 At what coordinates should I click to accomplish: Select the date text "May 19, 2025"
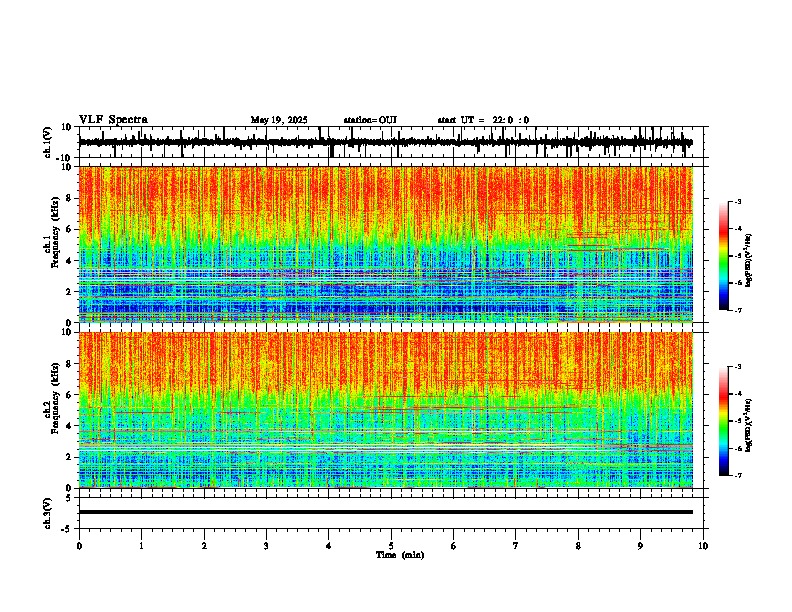pos(279,120)
